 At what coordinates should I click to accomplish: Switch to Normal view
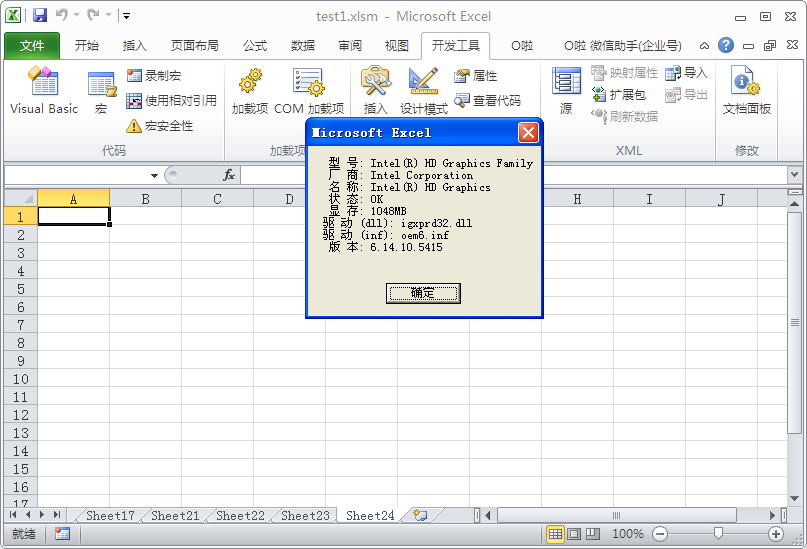(555, 534)
